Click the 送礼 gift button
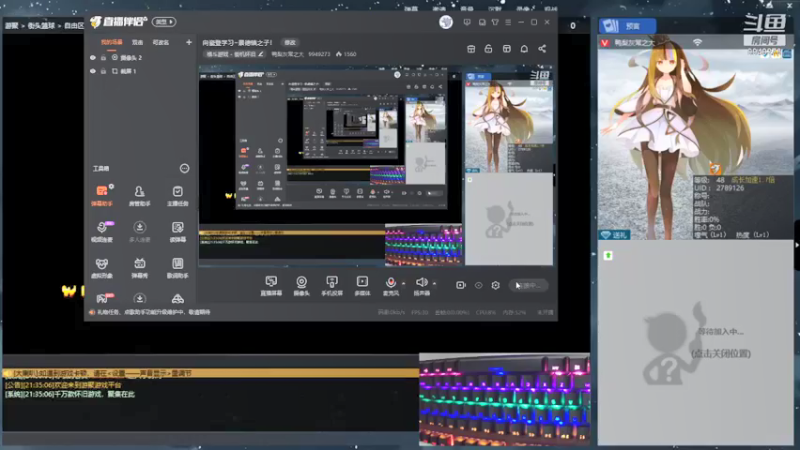 pyautogui.click(x=614, y=235)
